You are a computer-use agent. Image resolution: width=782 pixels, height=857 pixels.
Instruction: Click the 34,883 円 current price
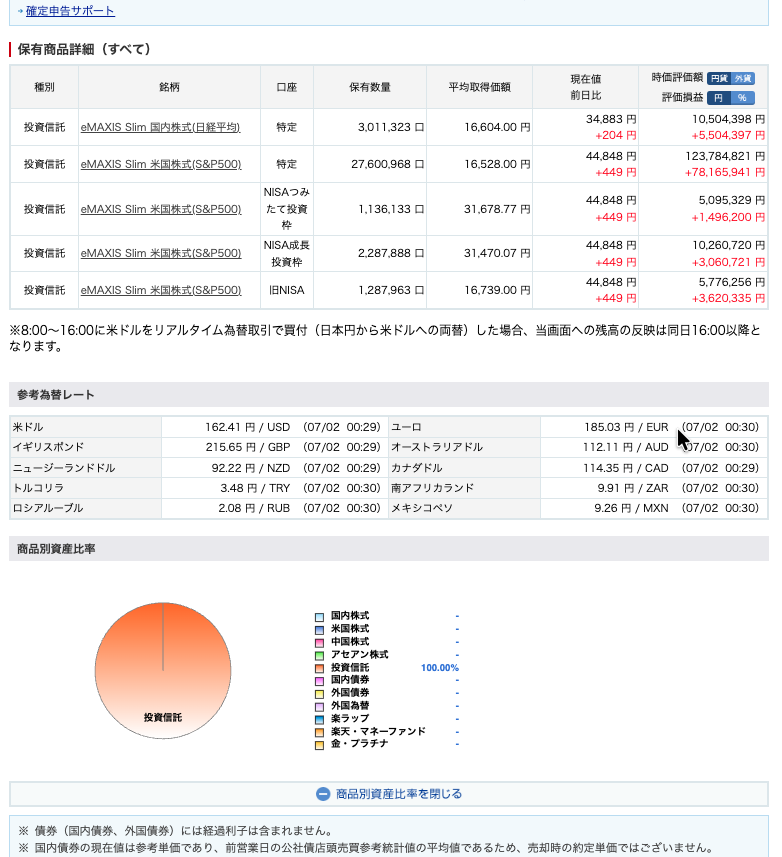[x=611, y=119]
